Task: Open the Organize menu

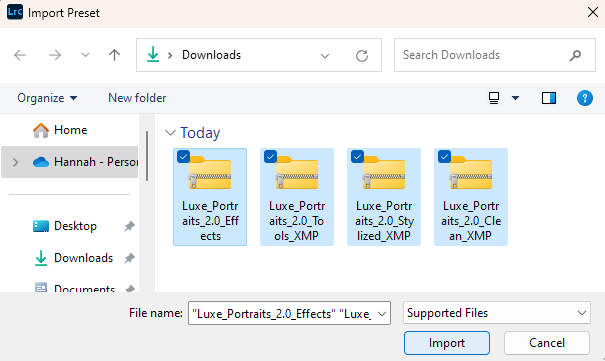Action: (47, 98)
